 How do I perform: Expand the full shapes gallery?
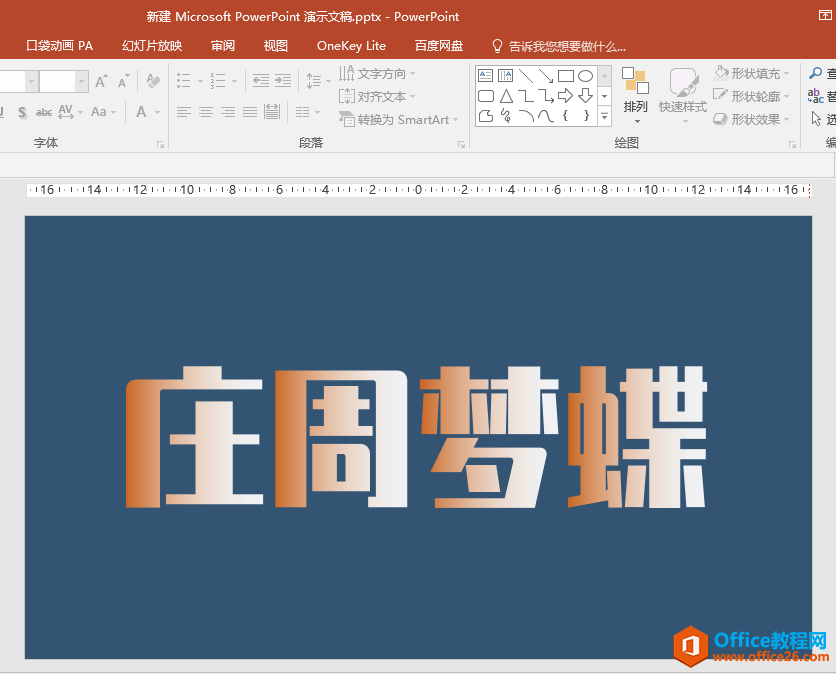click(x=605, y=116)
